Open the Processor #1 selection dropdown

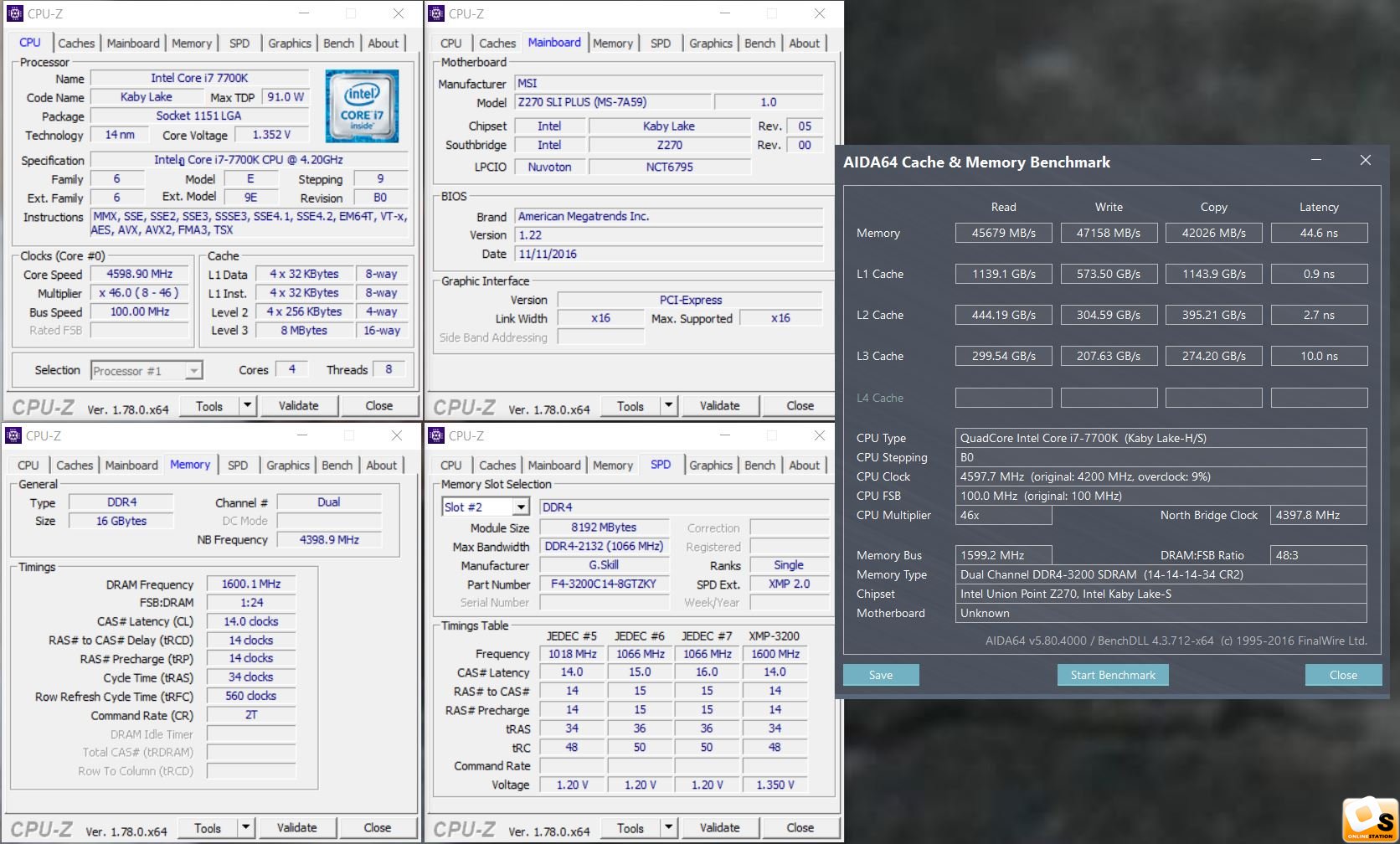click(x=193, y=370)
